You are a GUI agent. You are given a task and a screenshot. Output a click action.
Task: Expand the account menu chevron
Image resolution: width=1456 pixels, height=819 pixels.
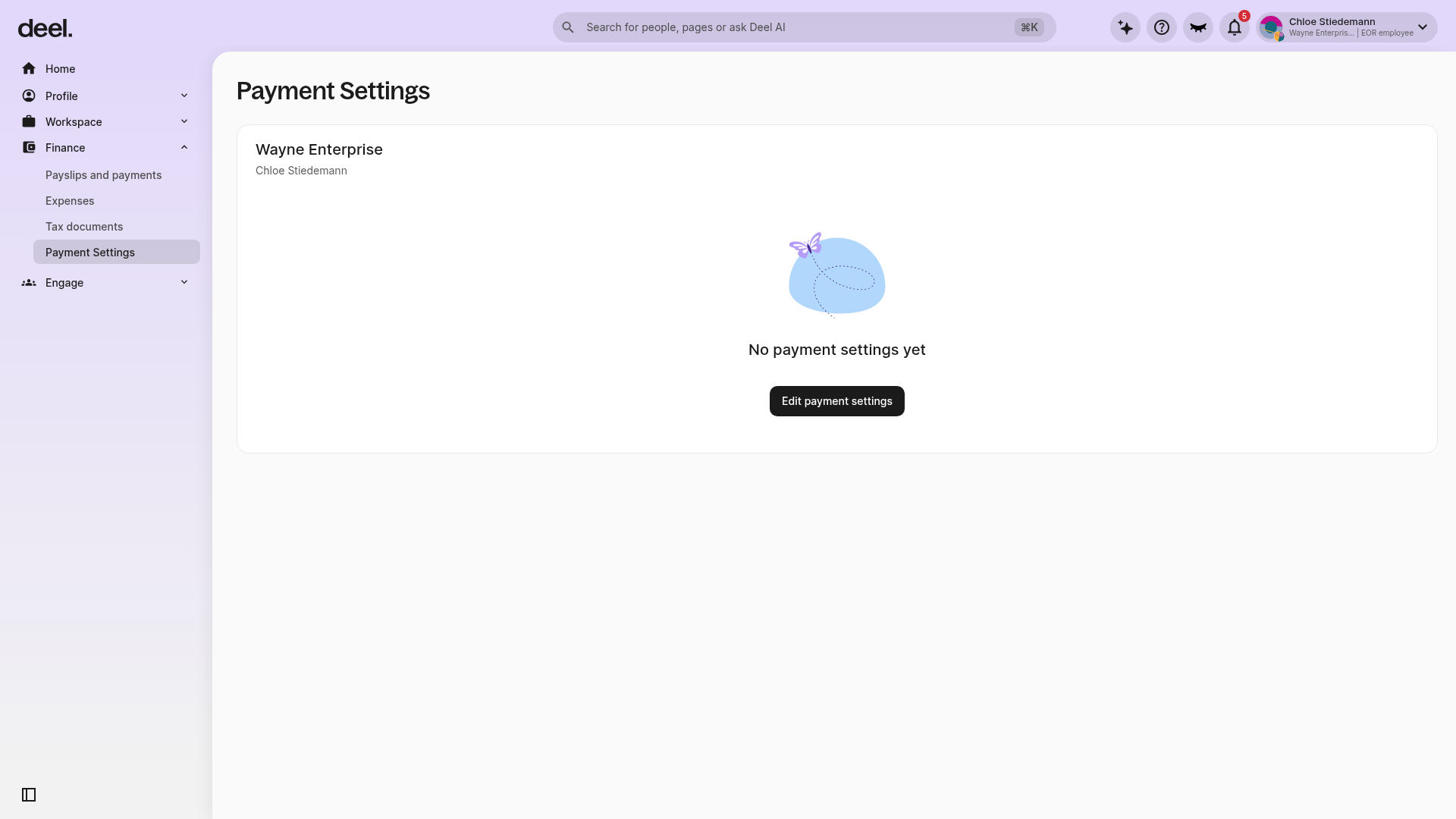coord(1423,27)
